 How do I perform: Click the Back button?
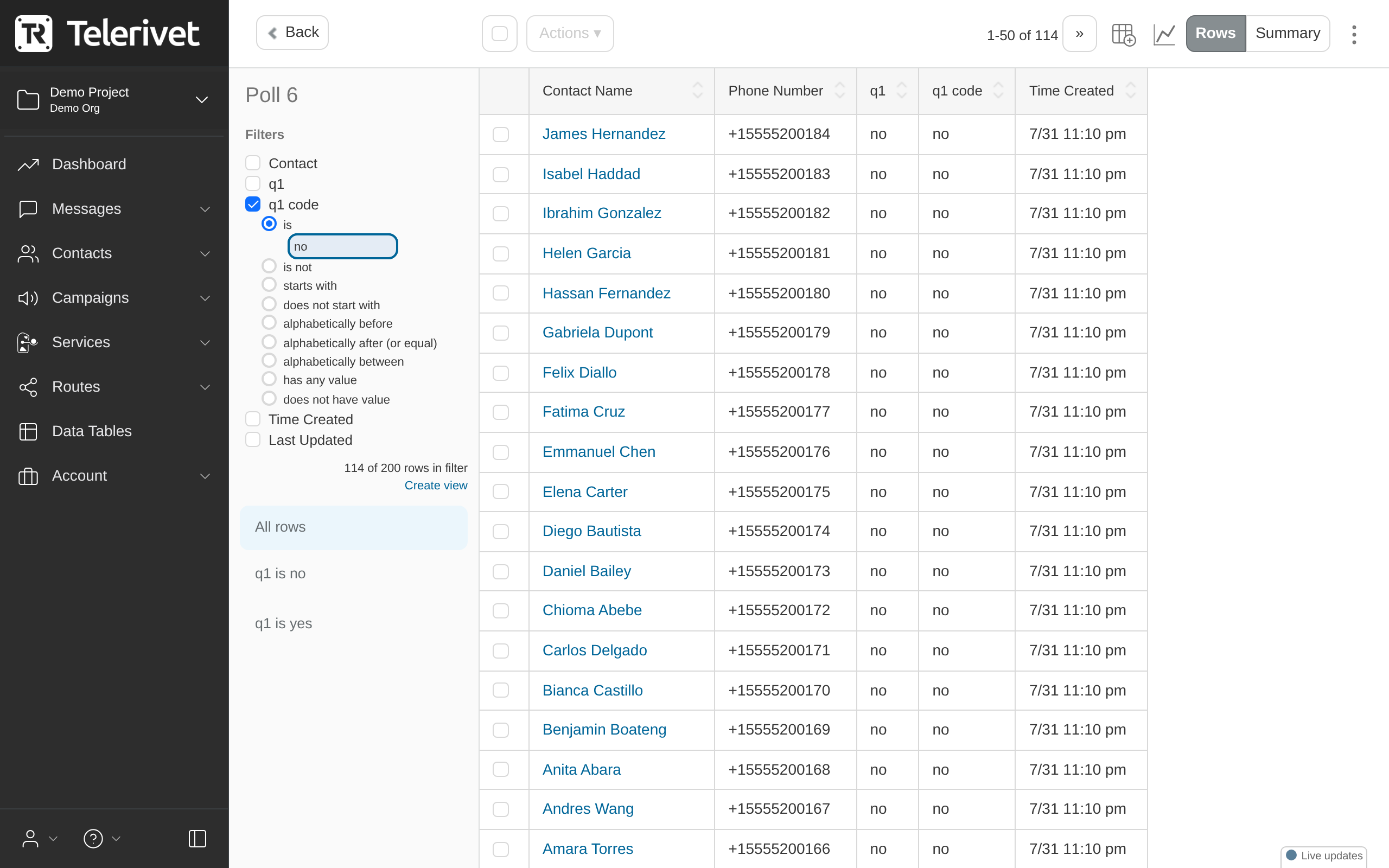pos(293,33)
